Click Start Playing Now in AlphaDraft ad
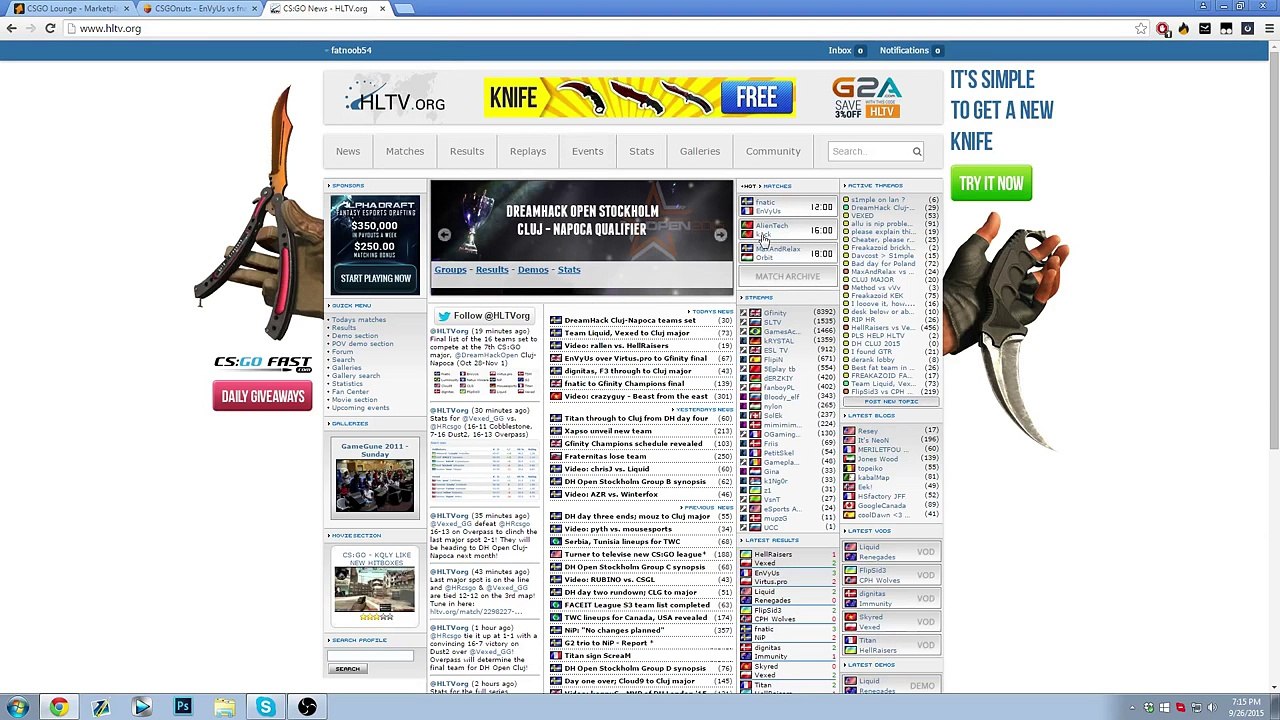Screen dimensions: 1280x720 coord(375,279)
